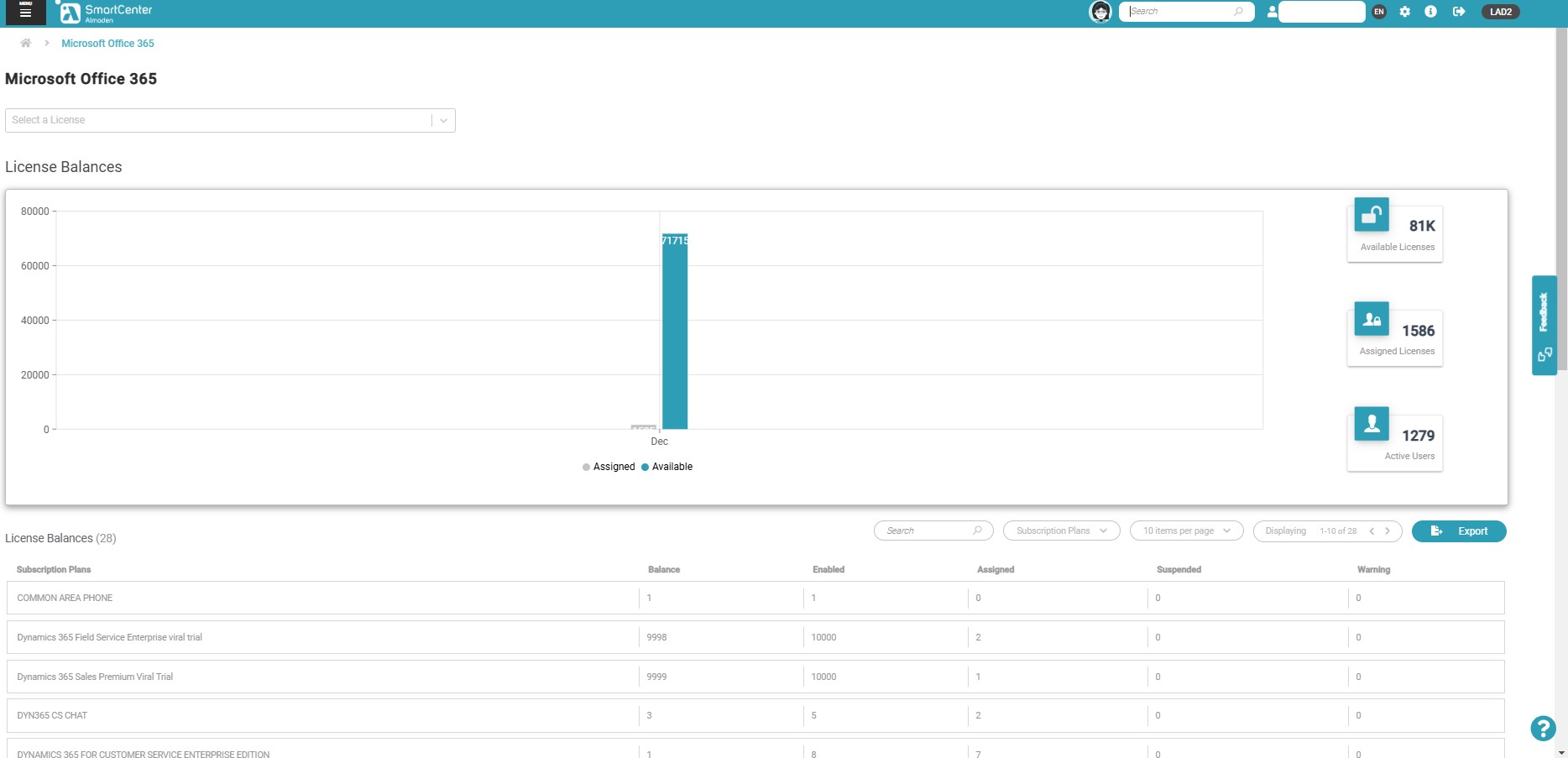The image size is (1568, 758).
Task: Click the 1279 Active Users card
Action: click(x=1395, y=443)
